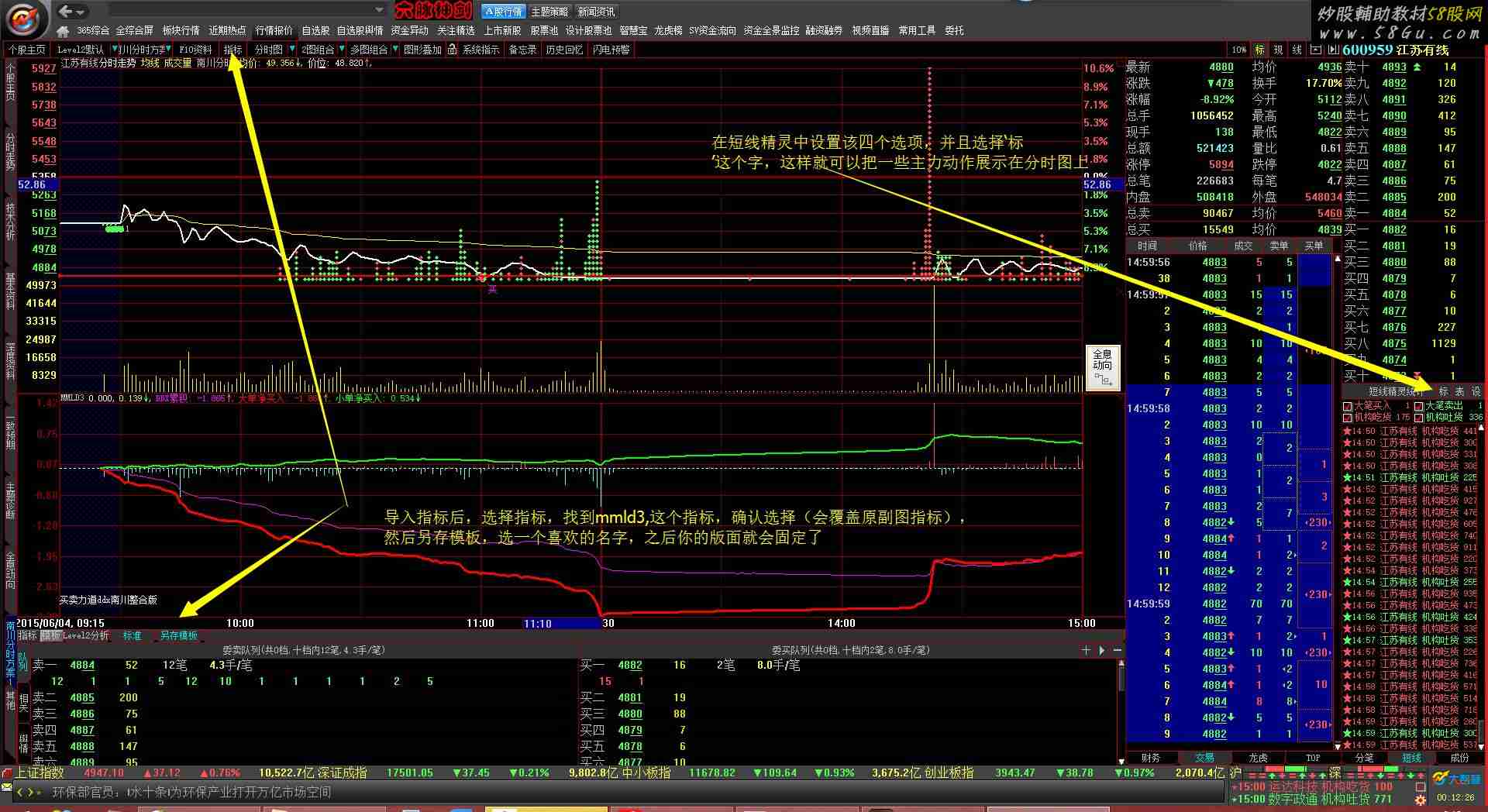Open the 10% scale selector
The width and height of the screenshot is (1488, 812).
[1239, 50]
